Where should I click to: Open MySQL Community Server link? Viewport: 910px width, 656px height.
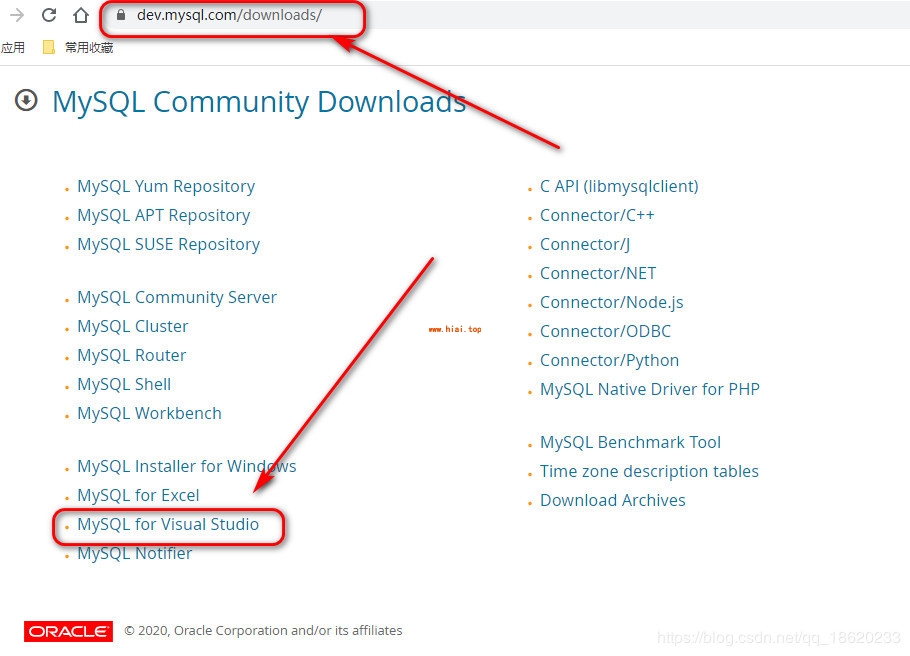click(x=177, y=297)
